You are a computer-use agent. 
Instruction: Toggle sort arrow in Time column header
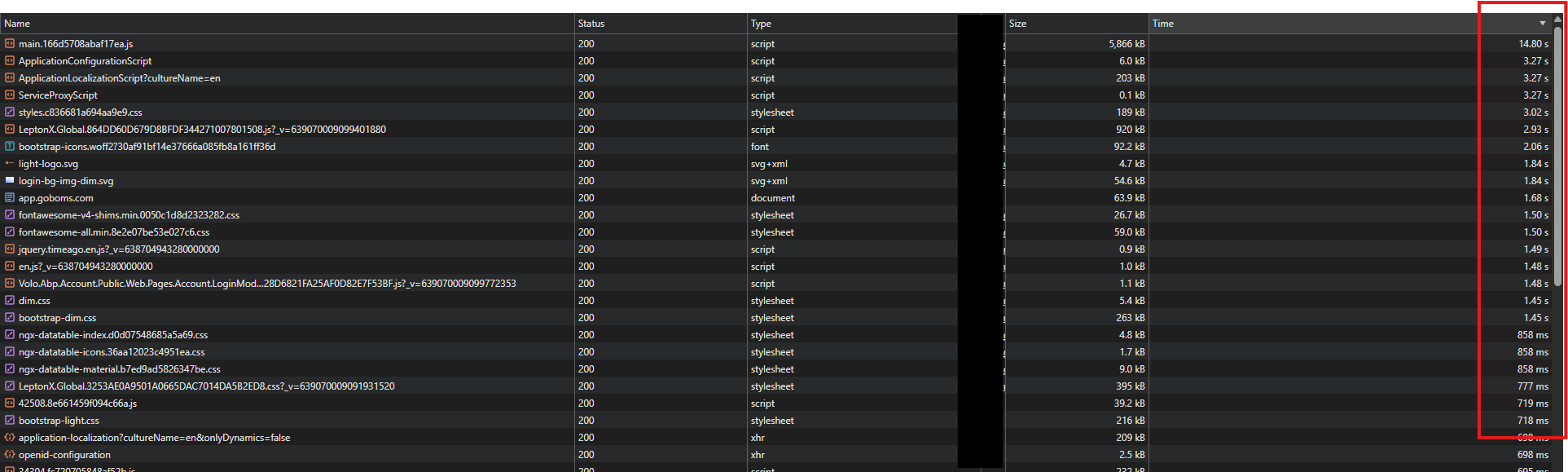pos(1543,24)
